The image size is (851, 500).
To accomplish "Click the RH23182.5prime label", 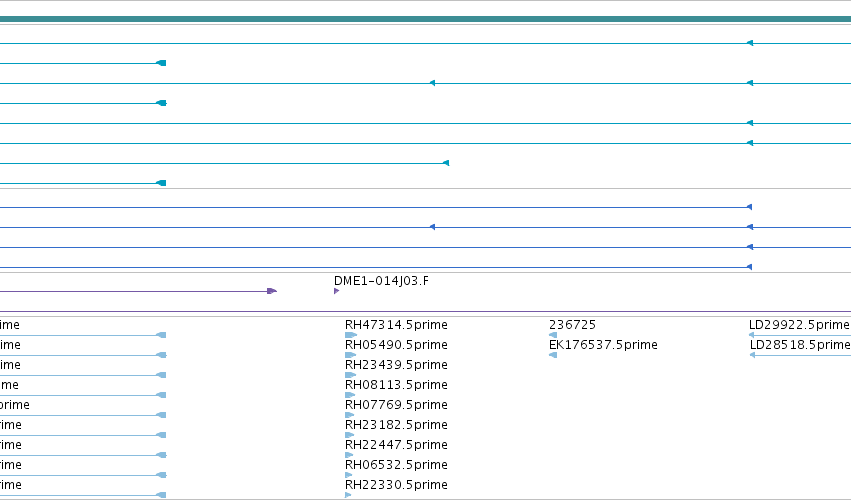I will coord(396,425).
